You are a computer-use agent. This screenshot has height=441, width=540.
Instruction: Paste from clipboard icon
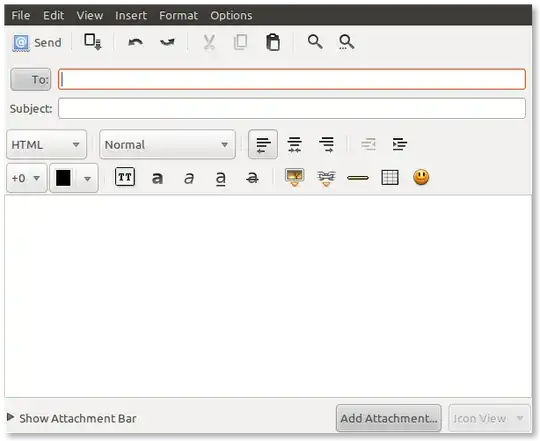[273, 42]
